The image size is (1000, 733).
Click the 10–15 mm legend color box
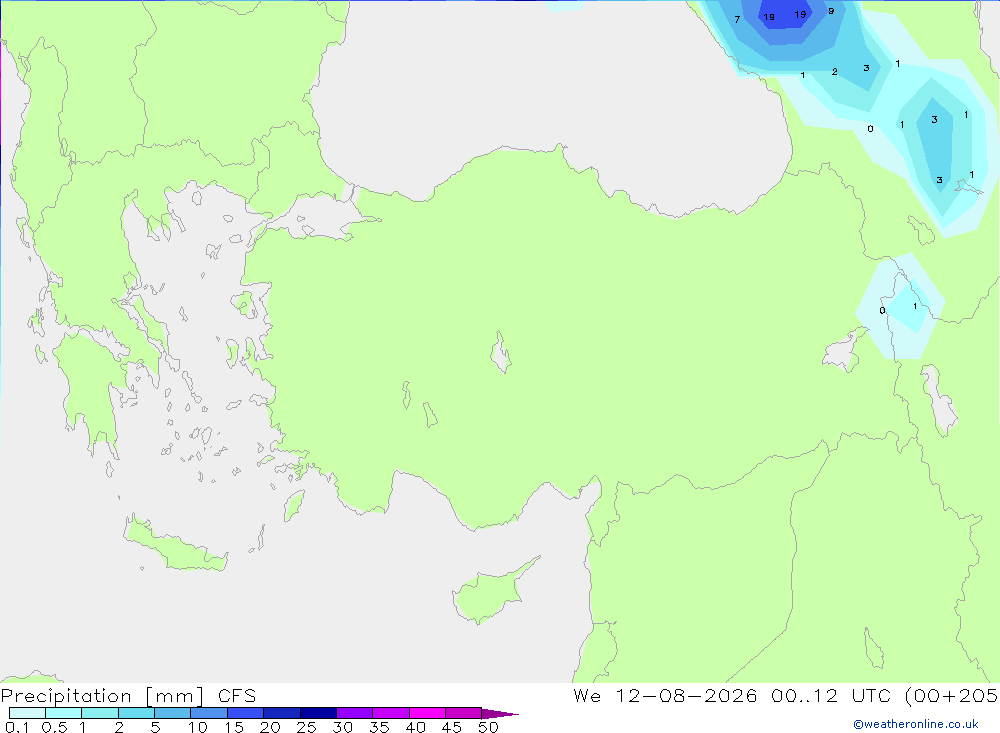click(x=209, y=713)
